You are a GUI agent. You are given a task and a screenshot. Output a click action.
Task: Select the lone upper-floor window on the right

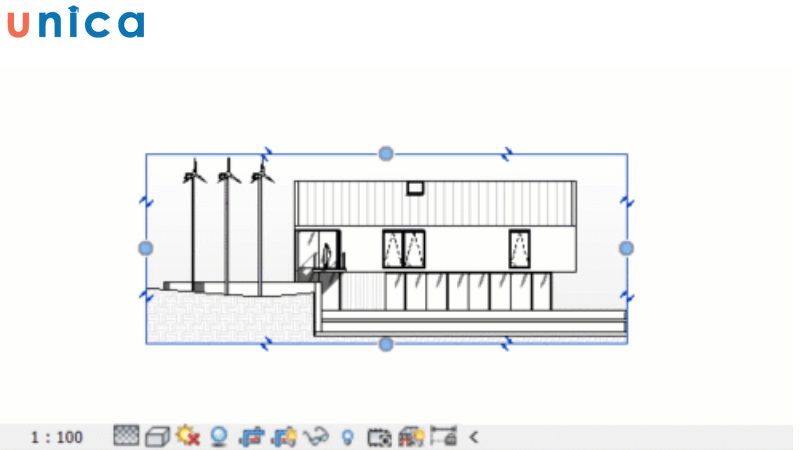pyautogui.click(x=519, y=249)
